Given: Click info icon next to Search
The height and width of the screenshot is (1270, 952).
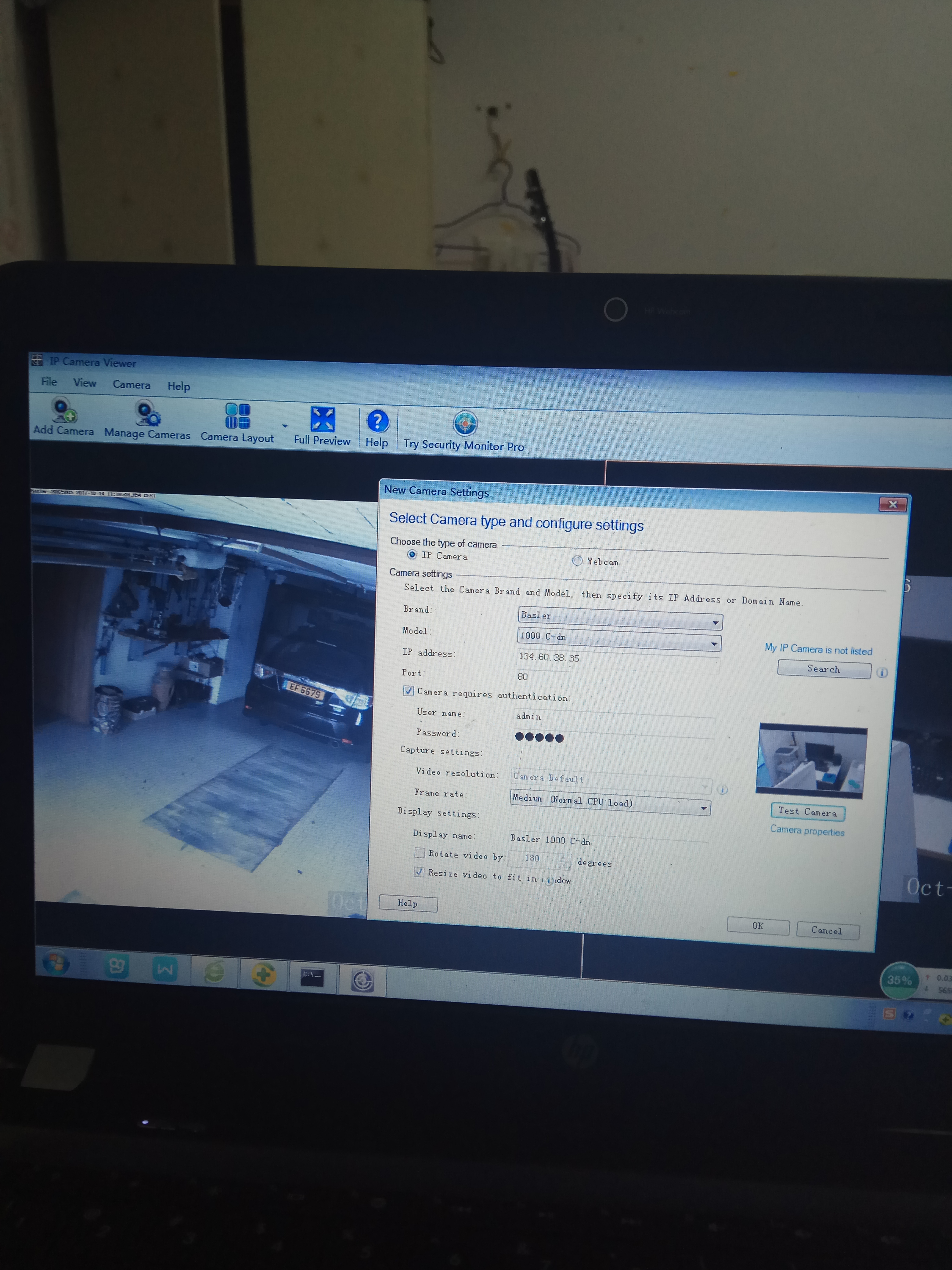Looking at the screenshot, I should click(x=882, y=673).
